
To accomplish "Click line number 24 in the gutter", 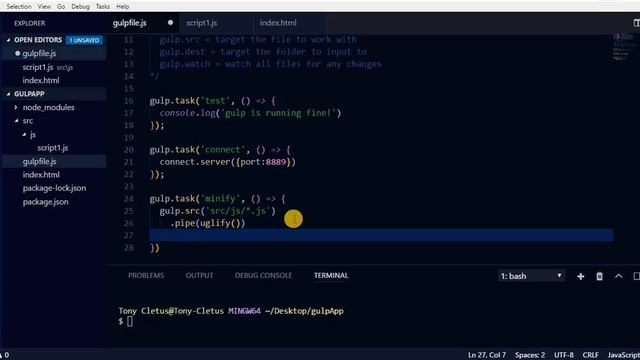I will point(129,199).
